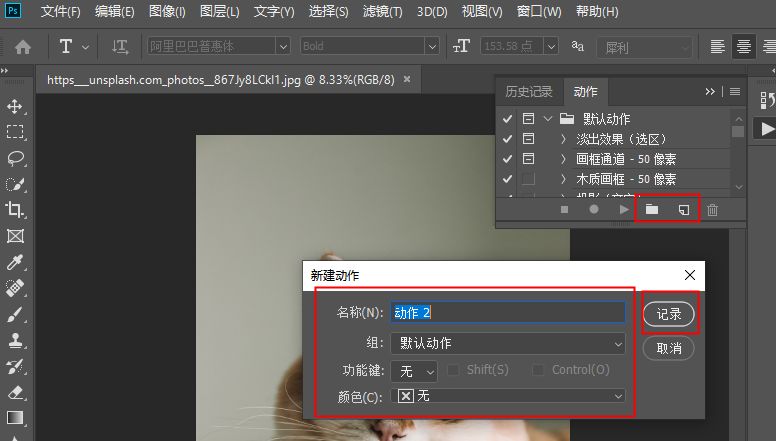The width and height of the screenshot is (776, 441).
Task: Click the Home icon in options bar
Action: pos(23,47)
